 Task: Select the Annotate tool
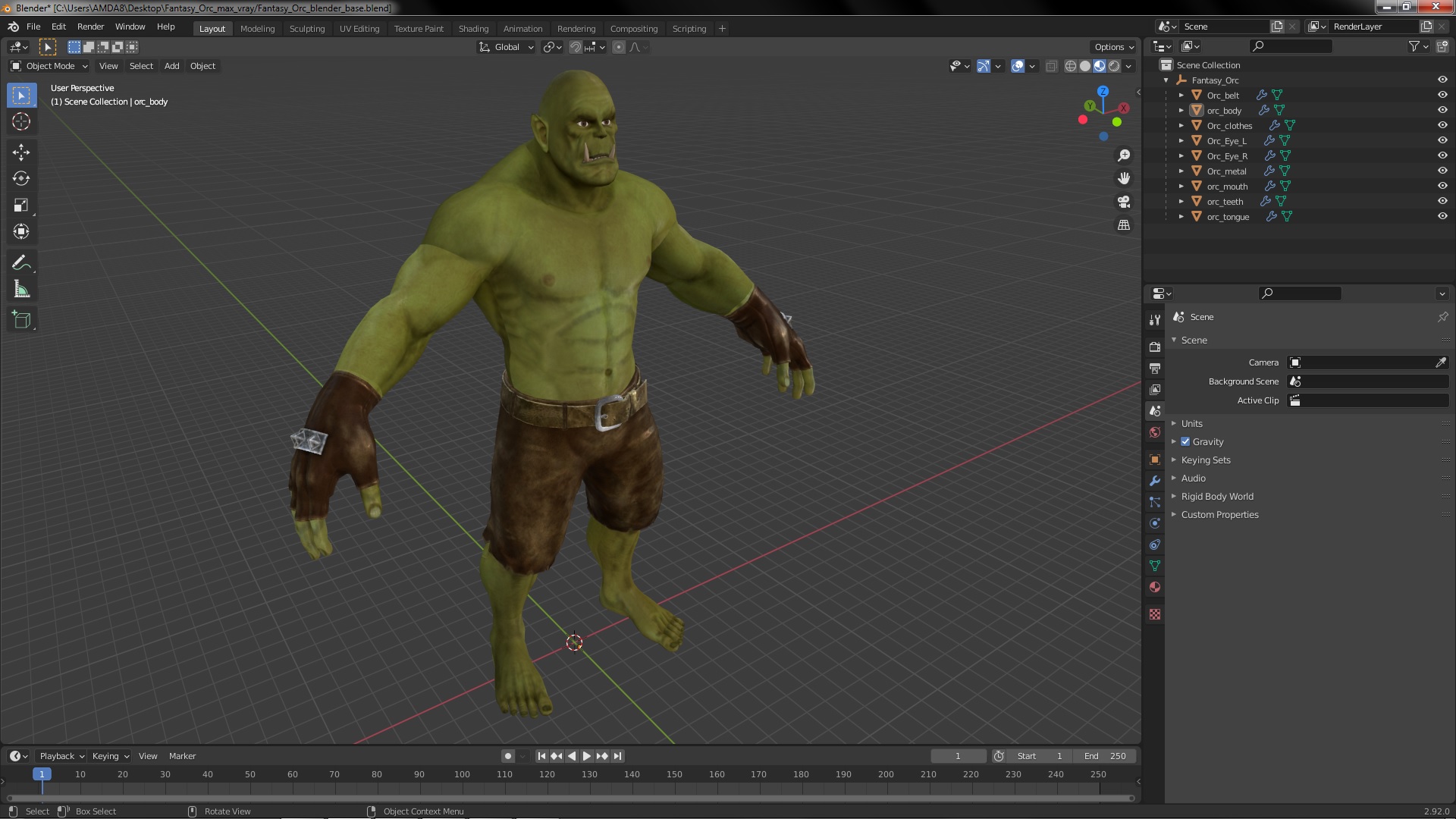pos(21,263)
